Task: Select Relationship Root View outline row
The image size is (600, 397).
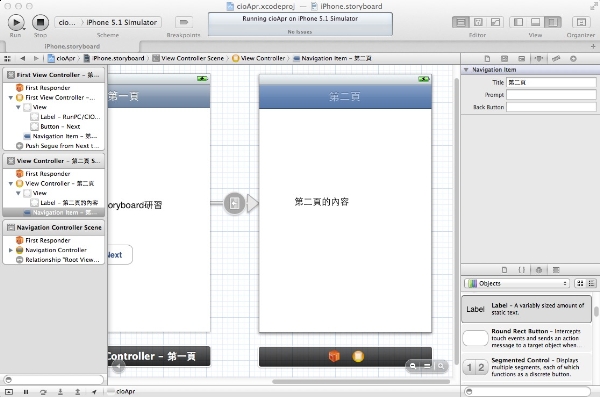Action: coord(57,260)
